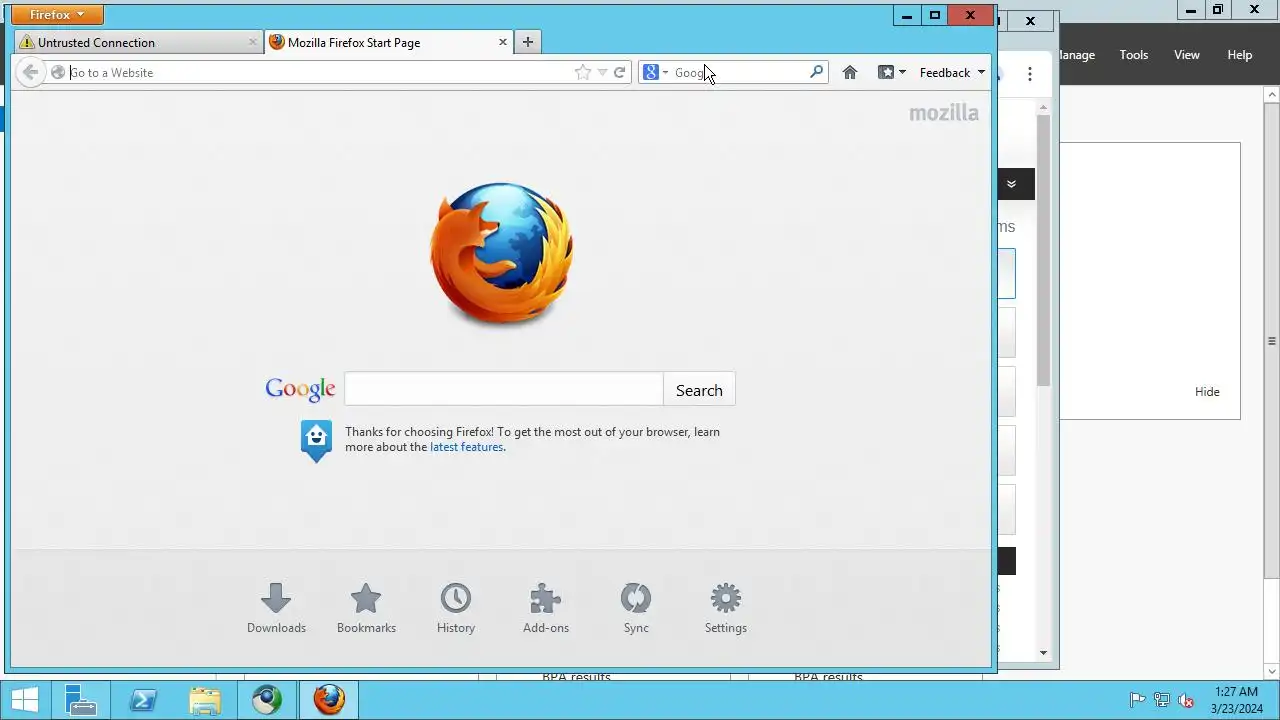The image size is (1280, 720).
Task: Click the Go to a Website address field
Action: click(318, 72)
